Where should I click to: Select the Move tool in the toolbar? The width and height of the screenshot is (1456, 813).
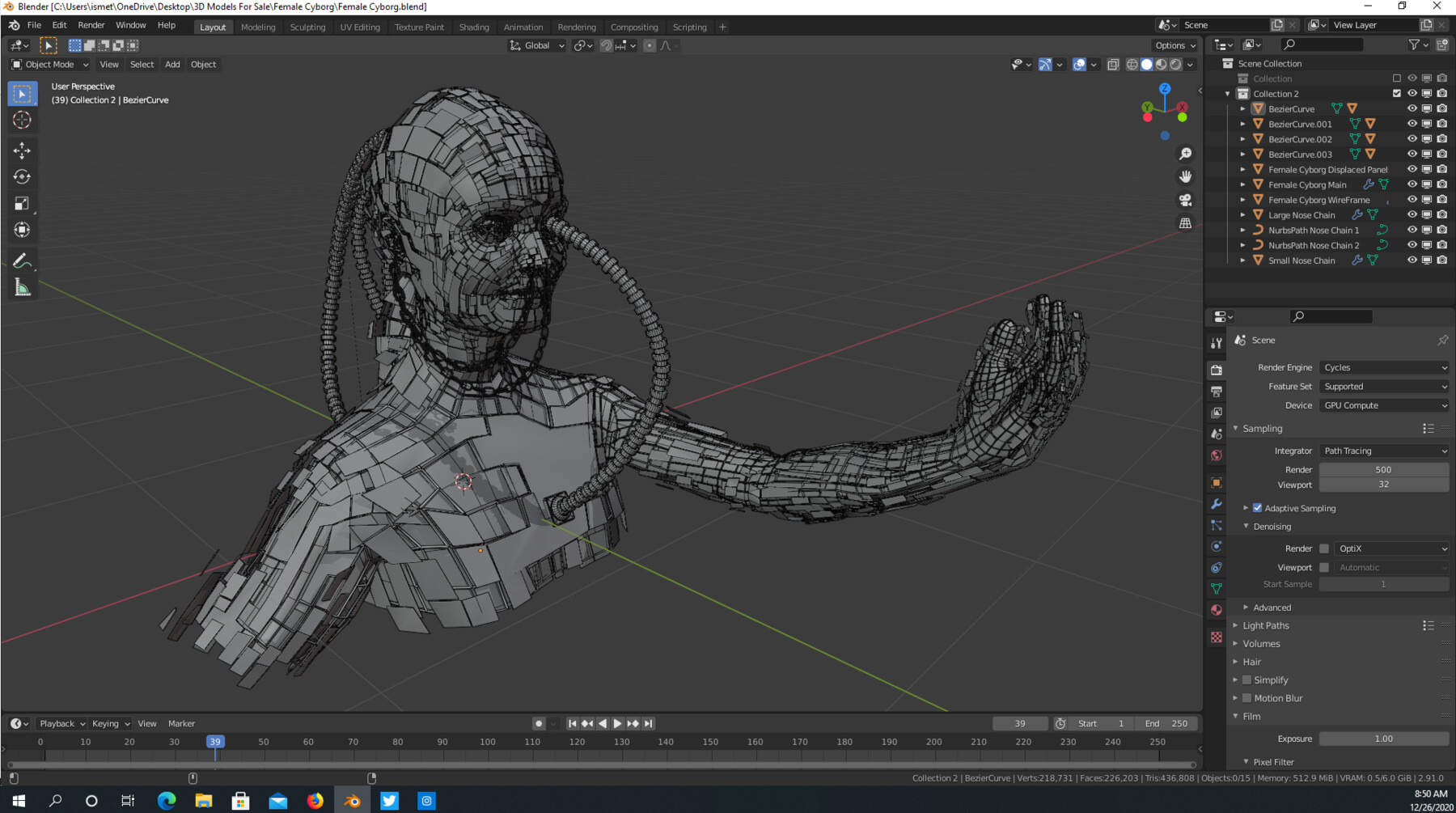pos(22,150)
